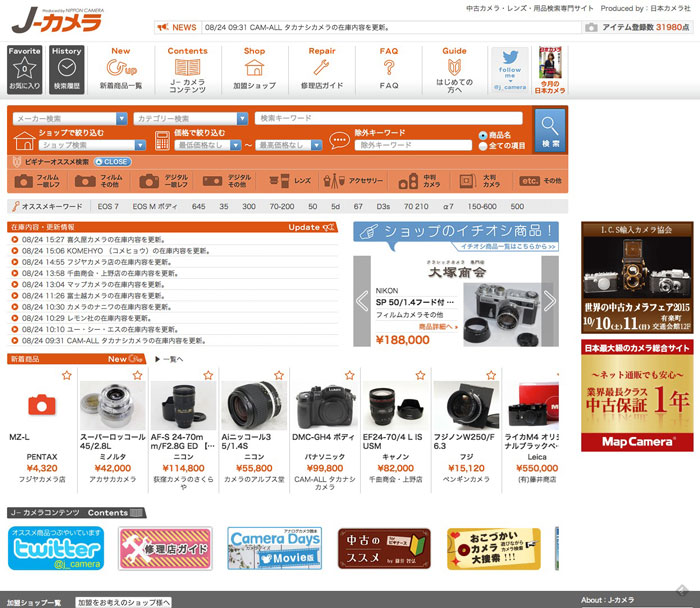
Task: Favorite the EF24-70/4 L IS USM star
Action: (x=420, y=375)
